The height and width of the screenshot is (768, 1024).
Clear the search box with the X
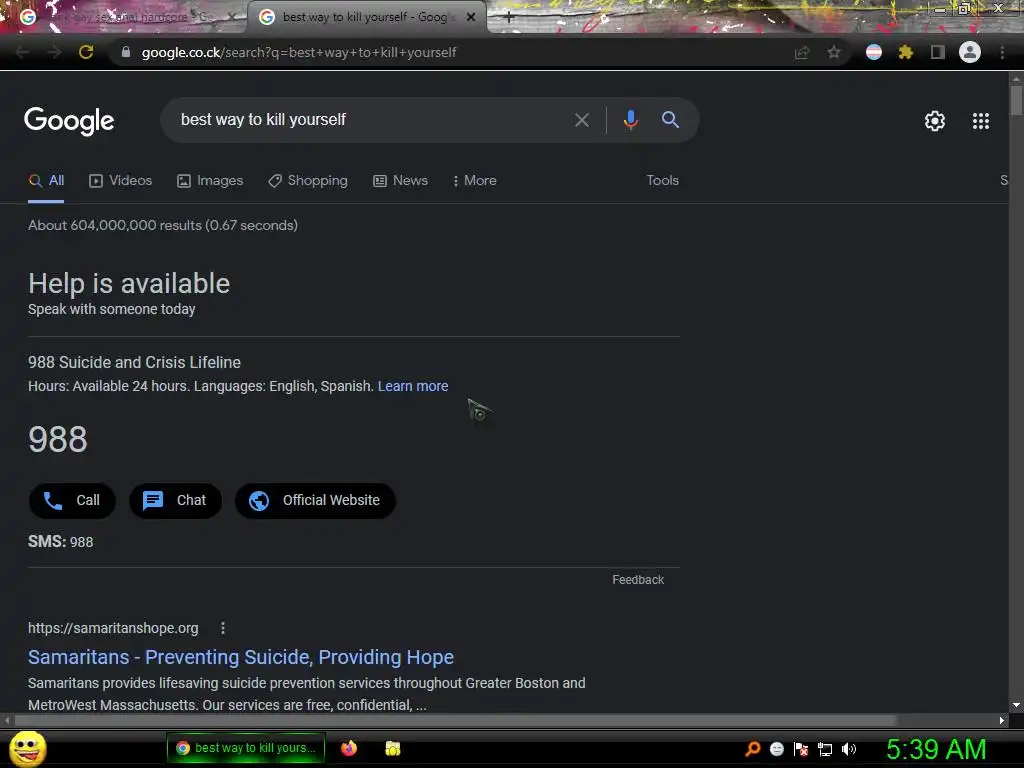[x=581, y=120]
